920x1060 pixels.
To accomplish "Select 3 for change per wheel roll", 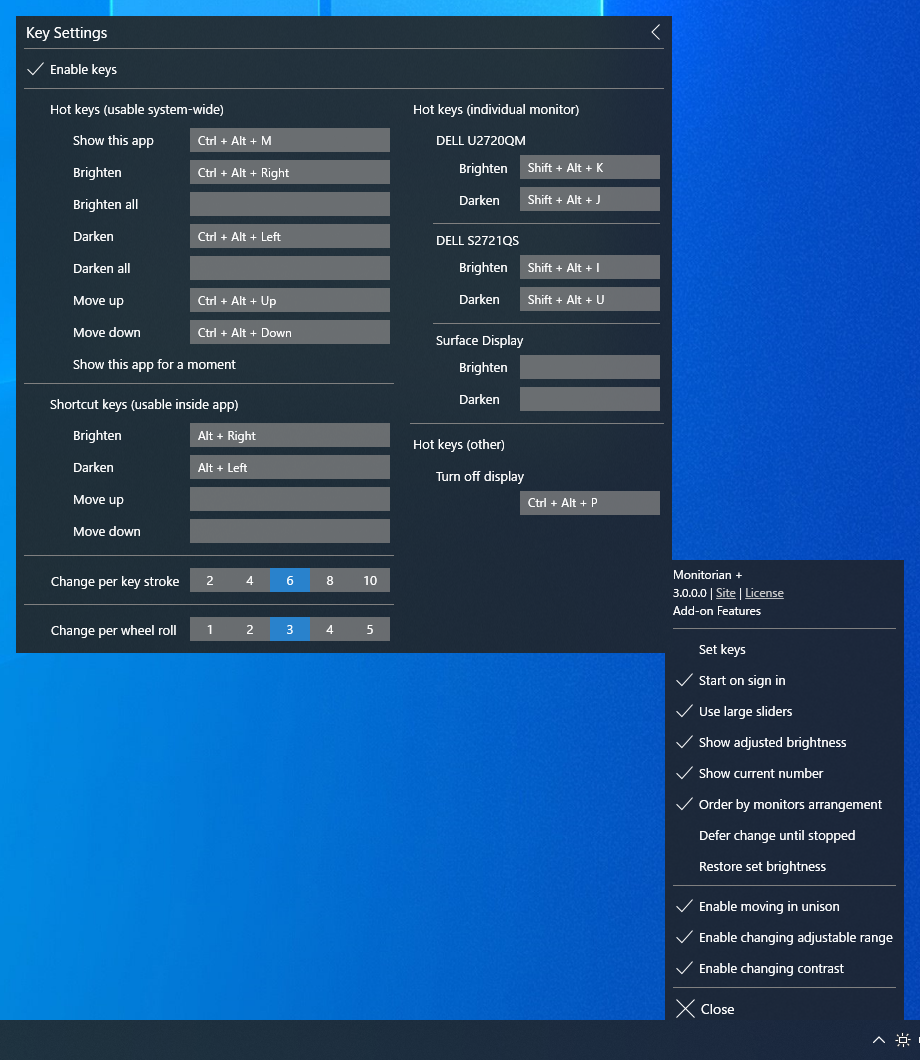I will (289, 629).
